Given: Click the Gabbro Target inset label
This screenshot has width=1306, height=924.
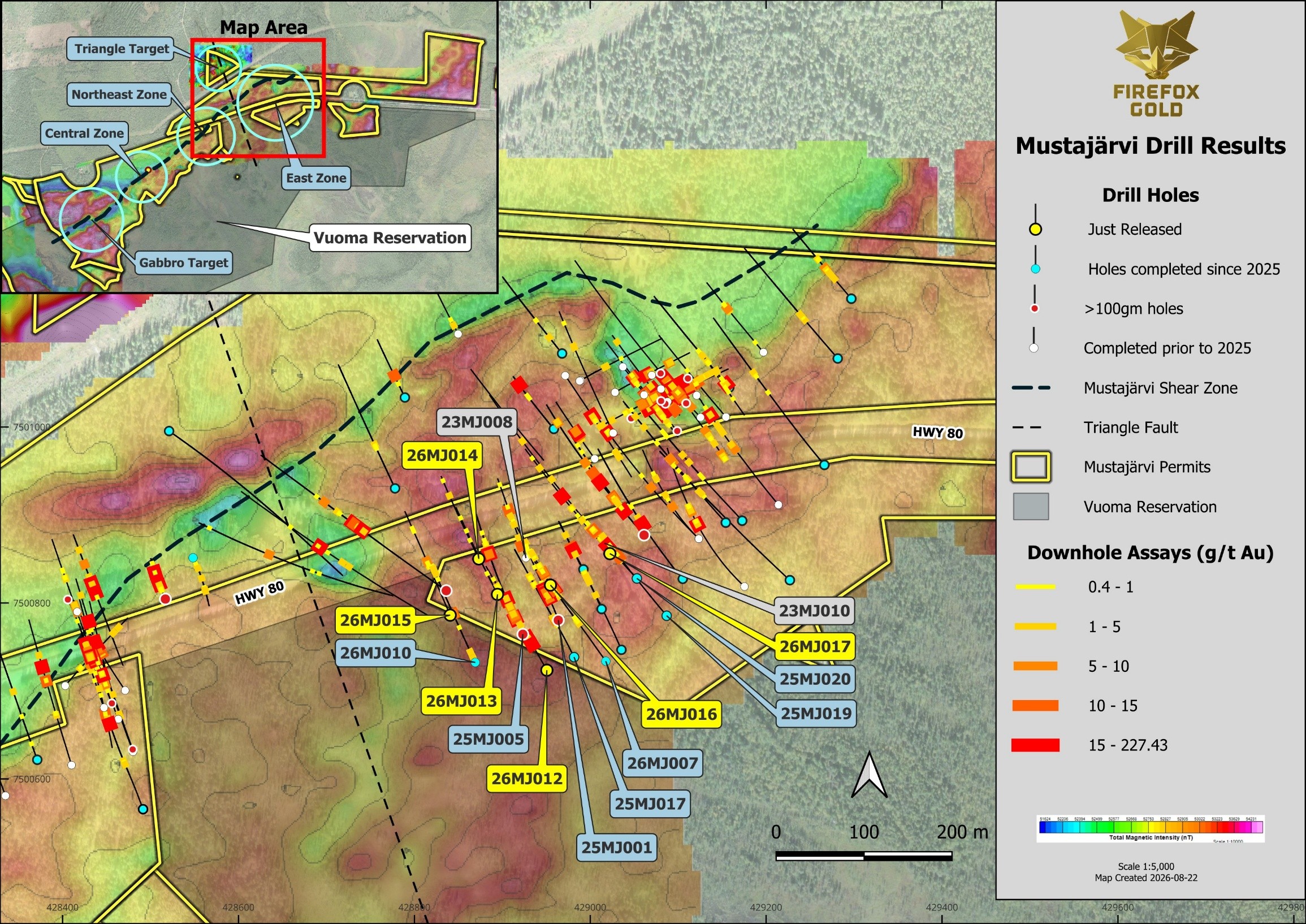Looking at the screenshot, I should [x=183, y=263].
